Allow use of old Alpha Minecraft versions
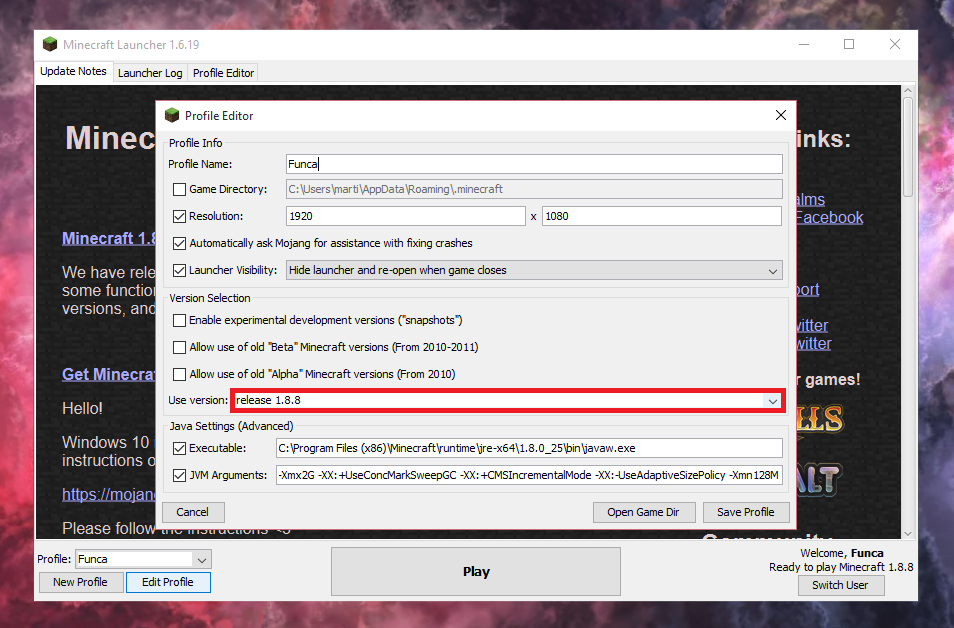This screenshot has width=954, height=628. tap(179, 374)
